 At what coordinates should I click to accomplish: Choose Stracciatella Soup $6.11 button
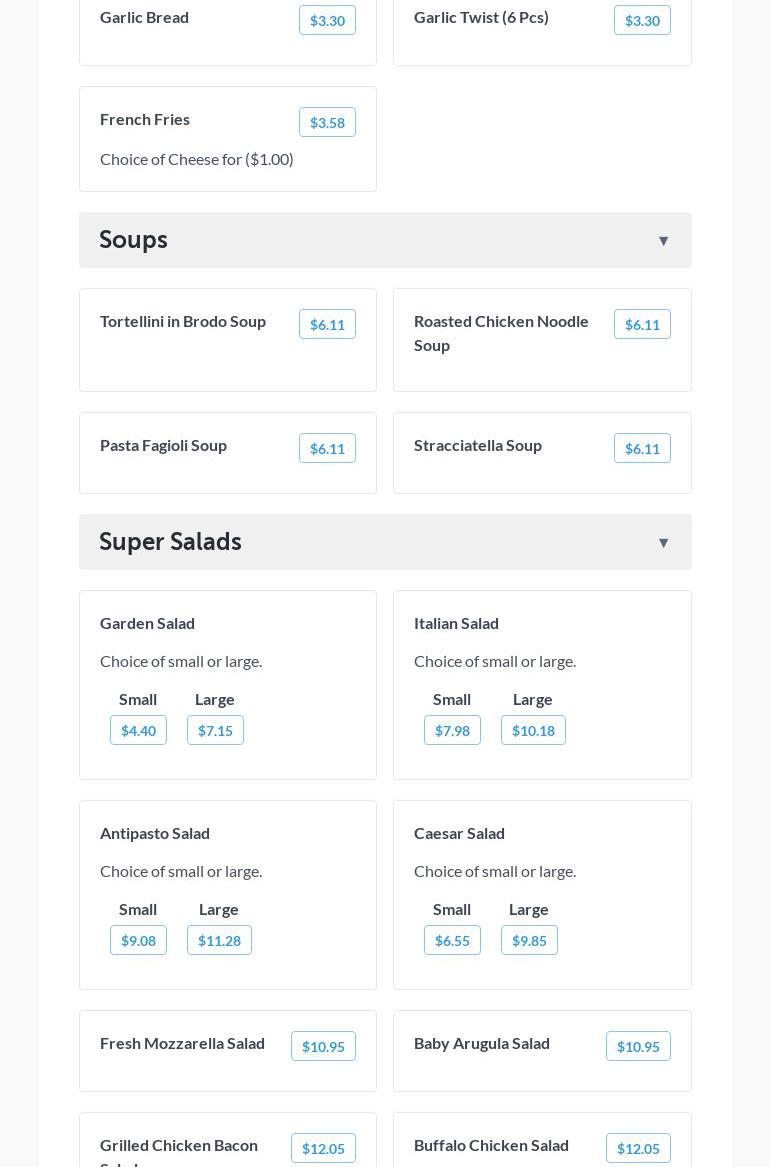642,448
